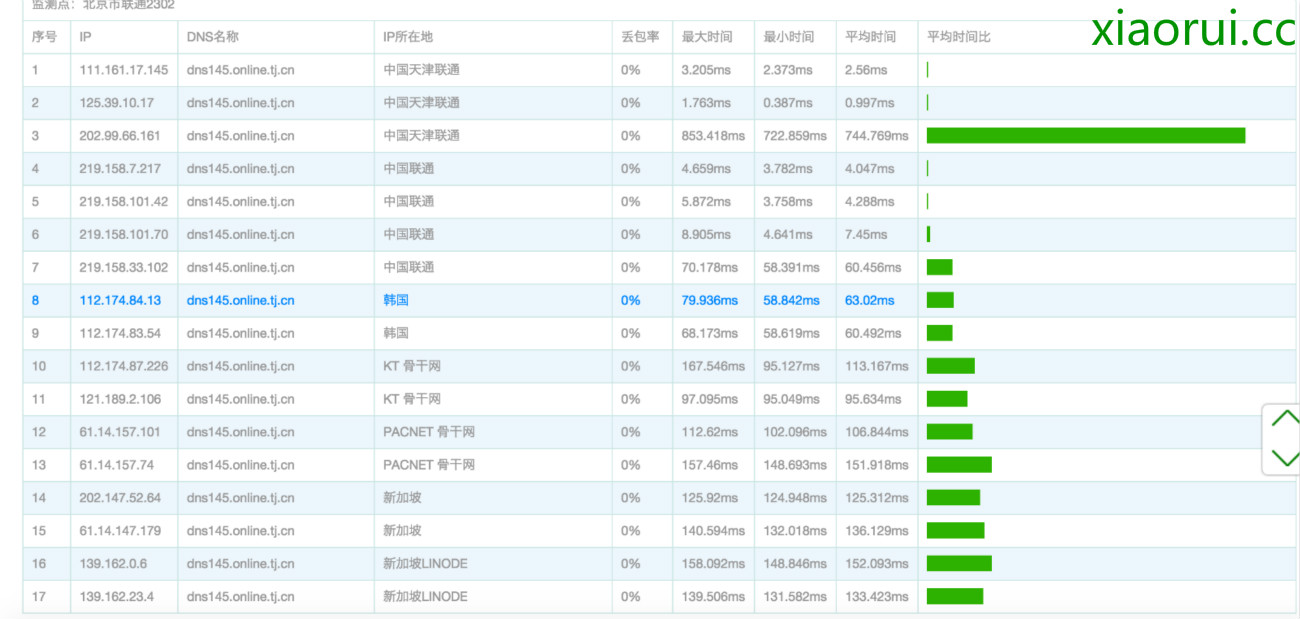Click the scroll down chevron arrow
1300x619 pixels.
pos(1284,458)
